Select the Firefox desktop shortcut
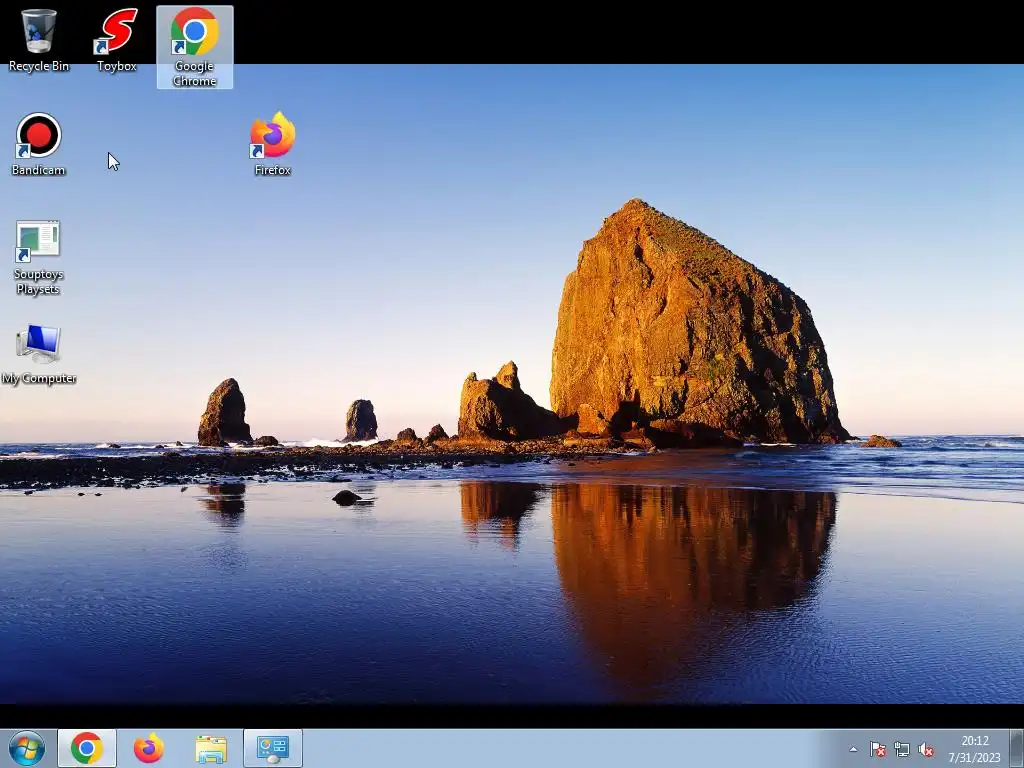 272,144
